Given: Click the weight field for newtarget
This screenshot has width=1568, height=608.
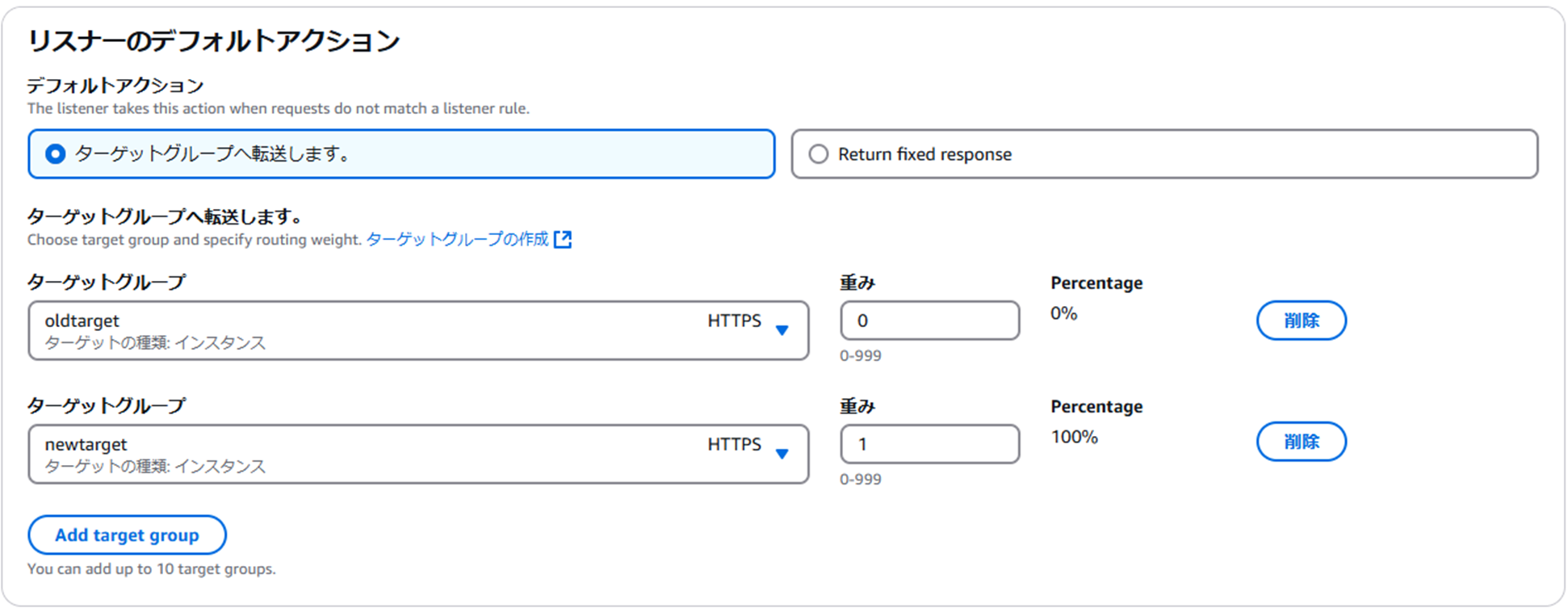Looking at the screenshot, I should coord(929,444).
